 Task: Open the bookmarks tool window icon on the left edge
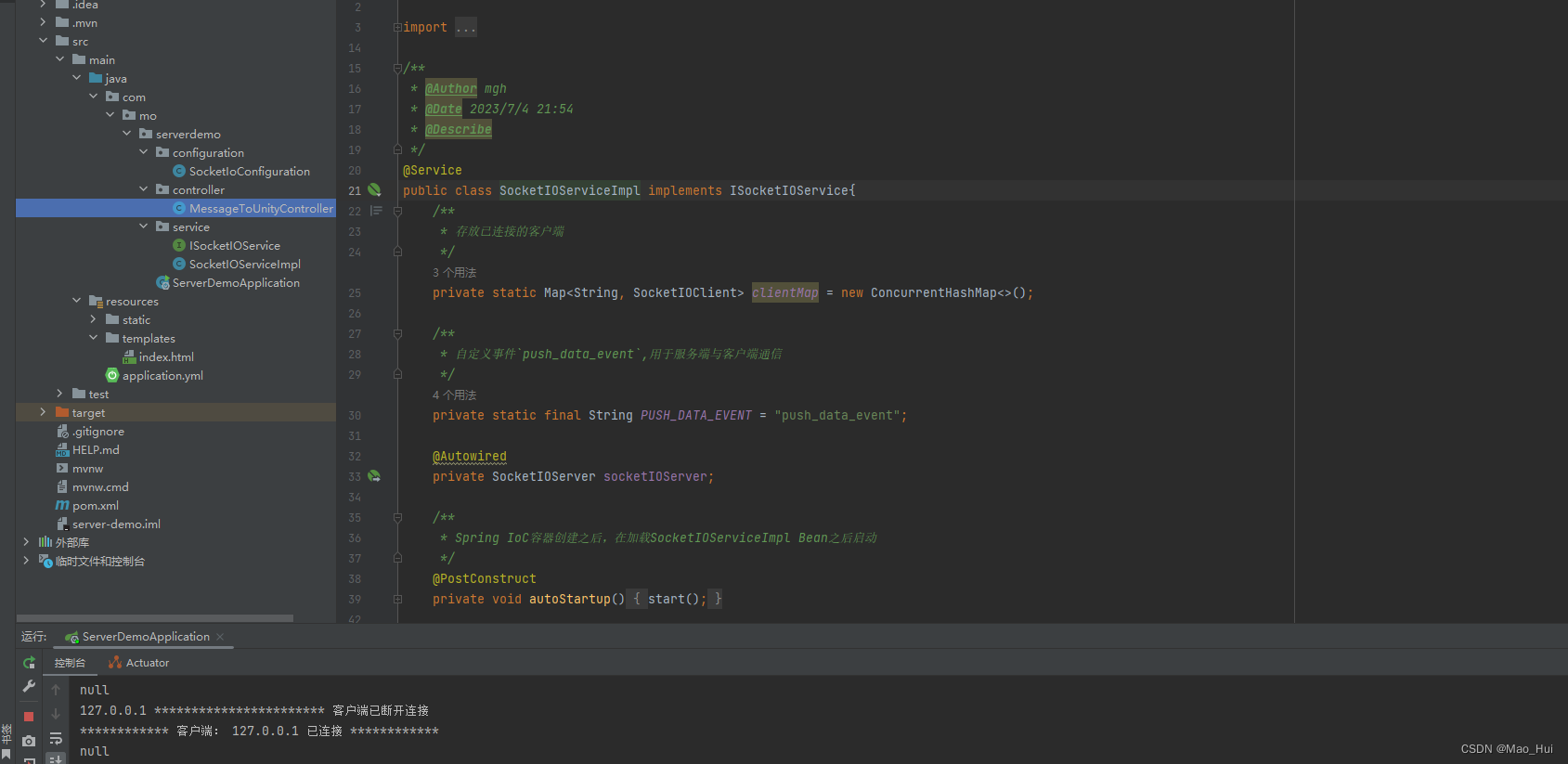point(6,755)
